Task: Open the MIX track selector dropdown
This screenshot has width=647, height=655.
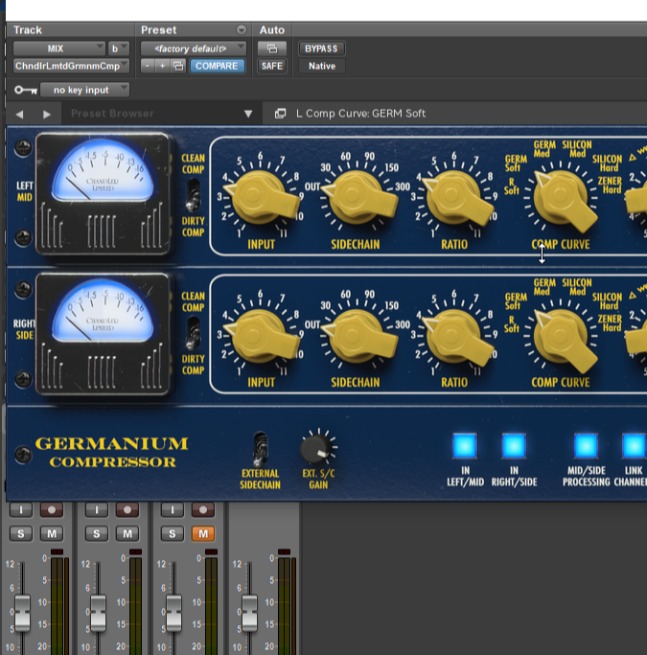Action: pos(60,48)
